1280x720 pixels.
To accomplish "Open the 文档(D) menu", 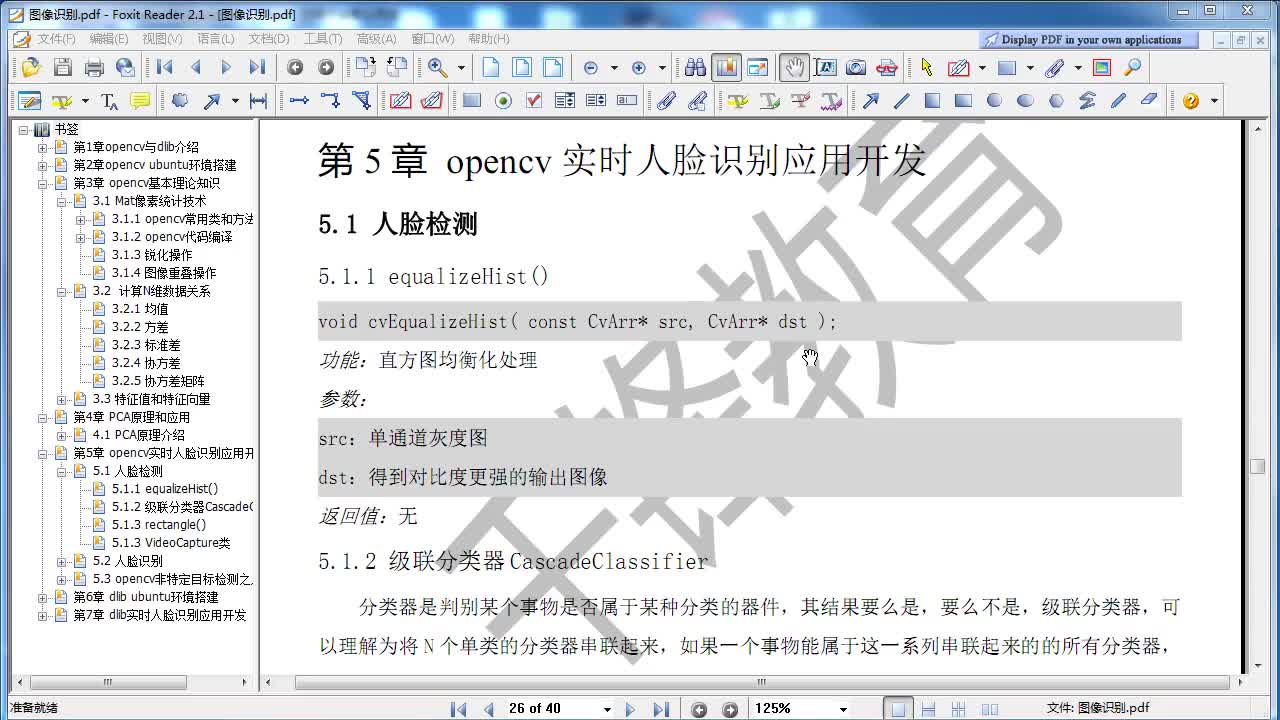I will pyautogui.click(x=269, y=39).
